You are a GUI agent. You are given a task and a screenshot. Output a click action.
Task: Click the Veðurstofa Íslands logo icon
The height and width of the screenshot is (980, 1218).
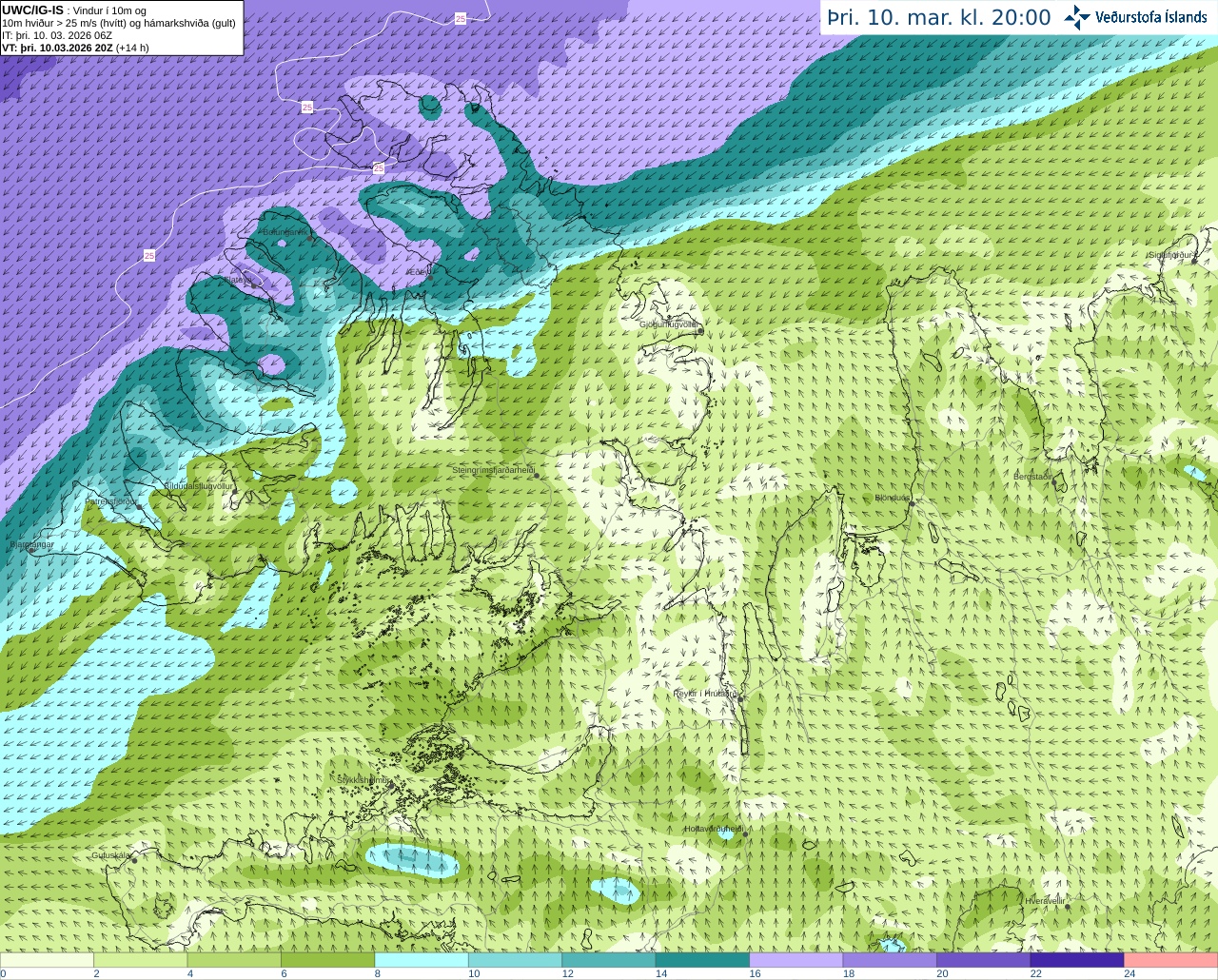pyautogui.click(x=1077, y=17)
